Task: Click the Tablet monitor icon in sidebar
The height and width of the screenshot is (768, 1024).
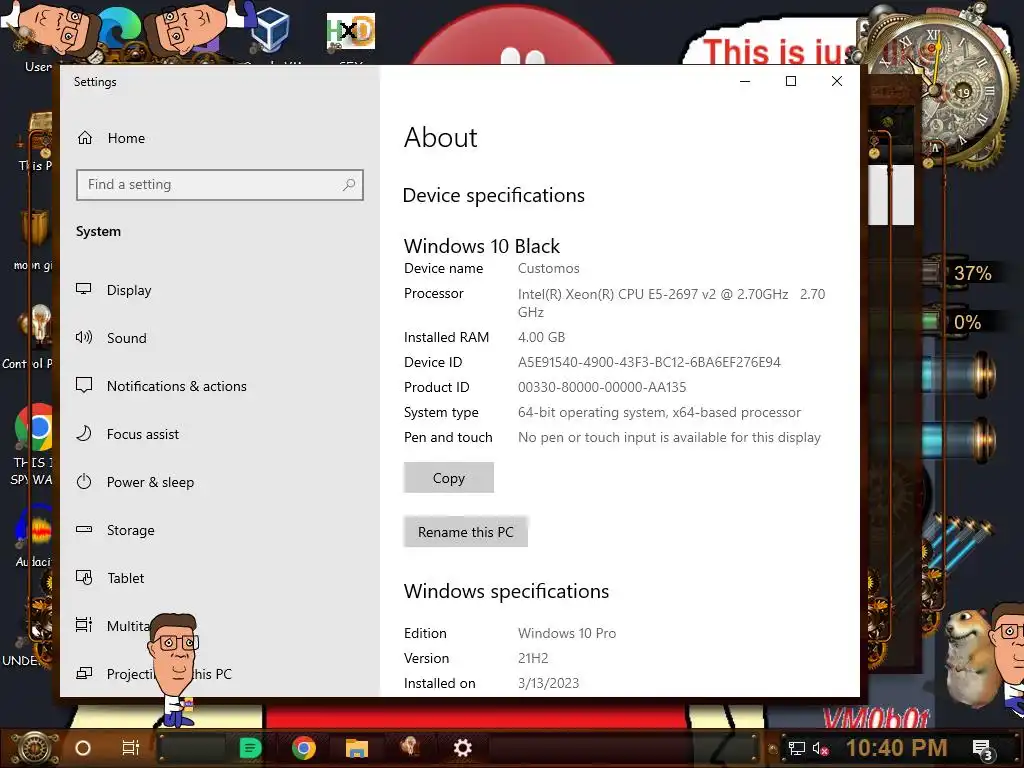Action: 84,578
